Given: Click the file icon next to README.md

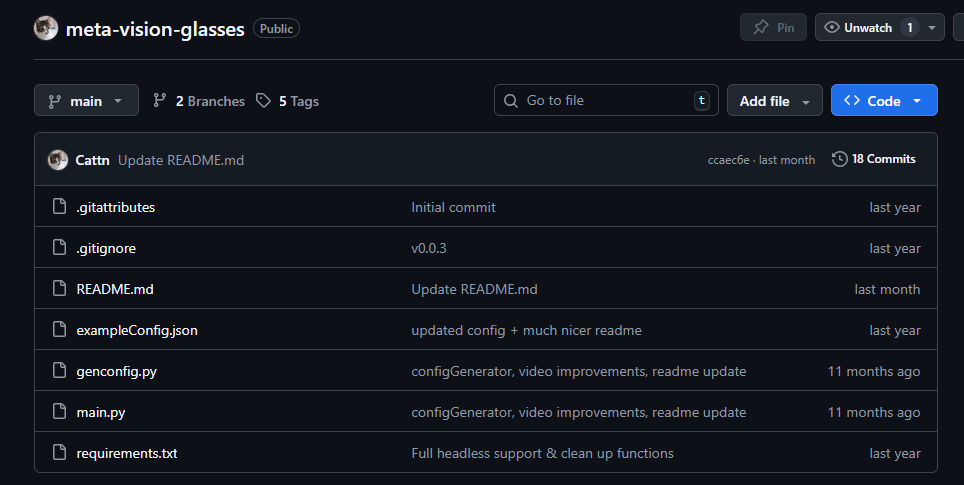Looking at the screenshot, I should (58, 289).
